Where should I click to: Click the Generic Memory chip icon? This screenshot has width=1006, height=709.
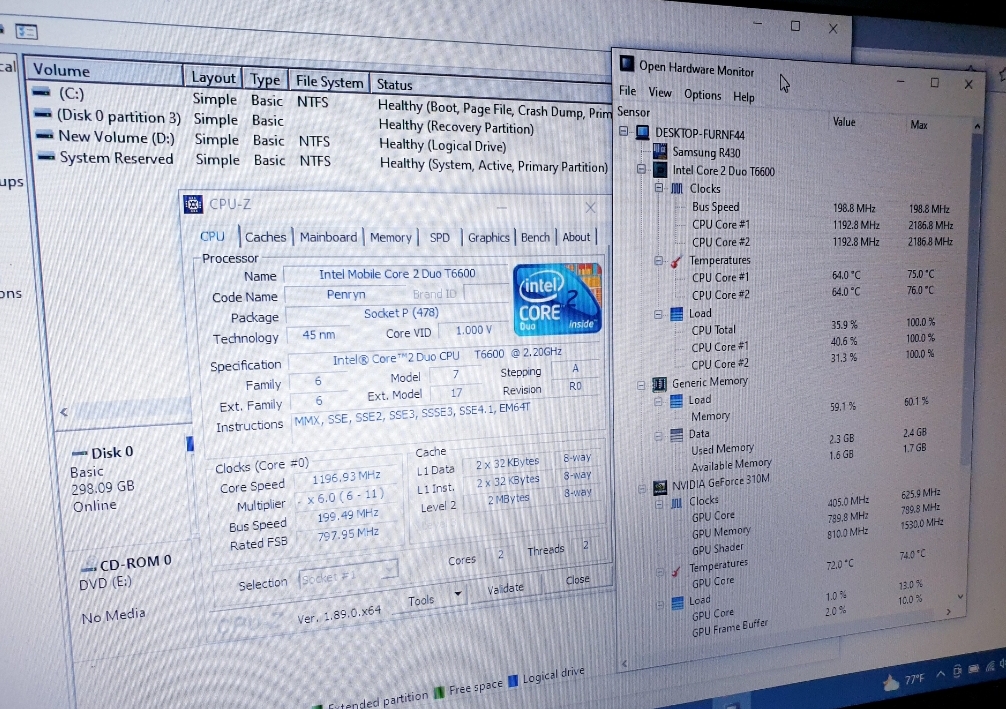(660, 383)
